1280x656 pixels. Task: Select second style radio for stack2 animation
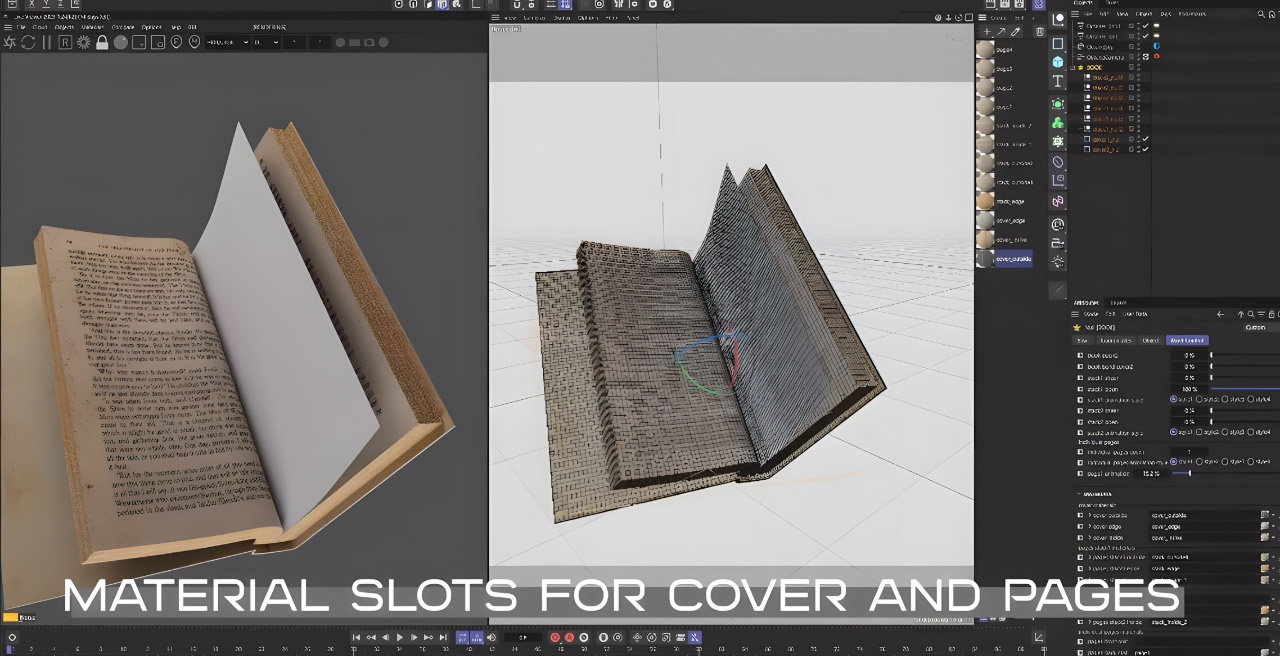pos(1200,432)
